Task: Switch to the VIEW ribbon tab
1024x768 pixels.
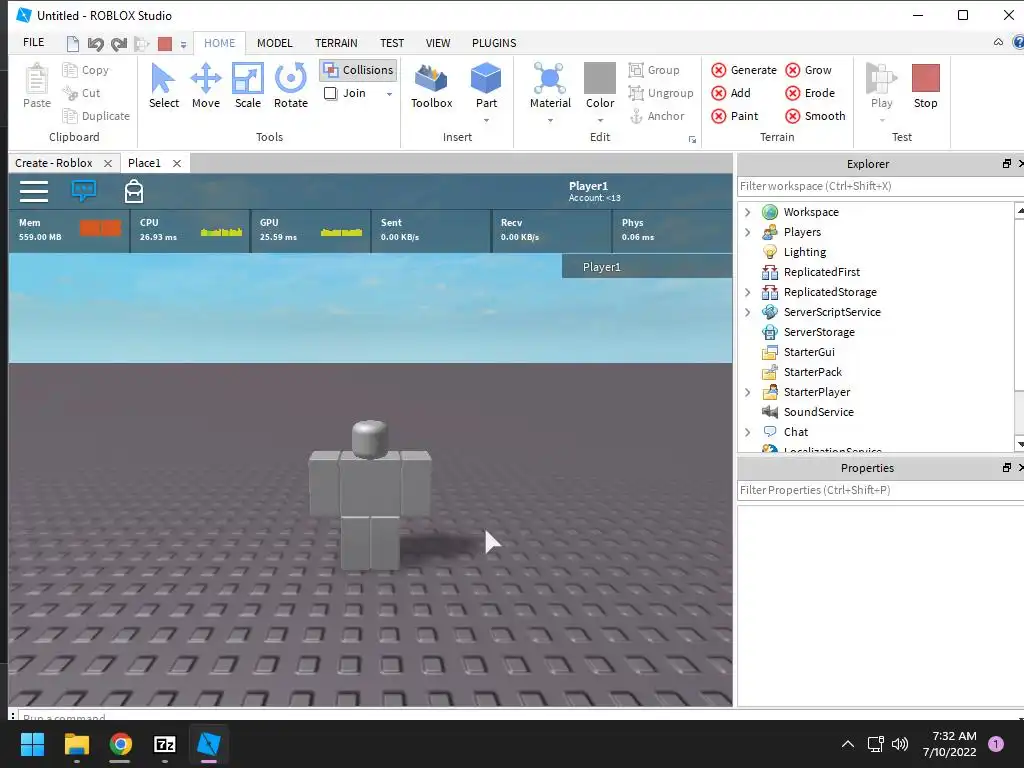Action: 438,43
